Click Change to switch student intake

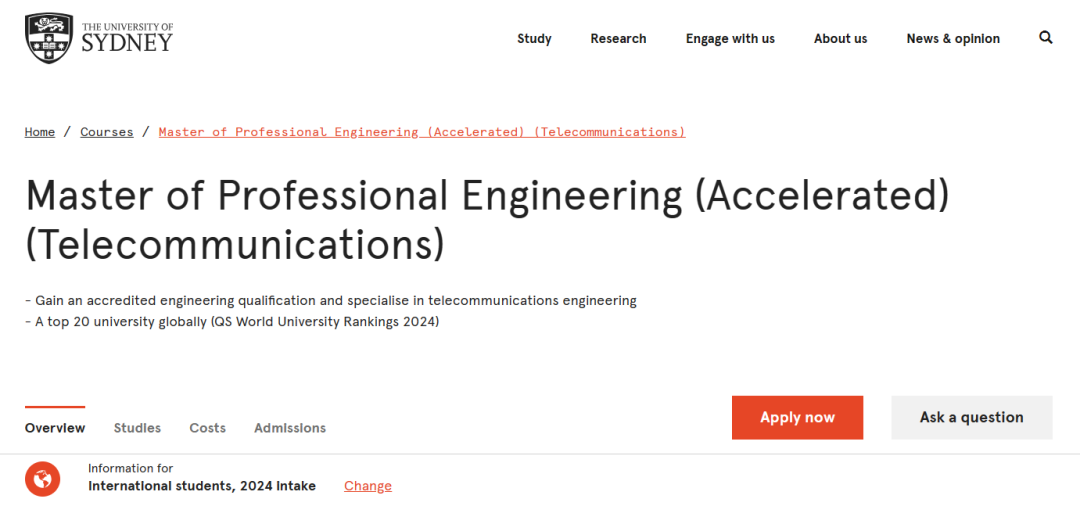coord(368,486)
